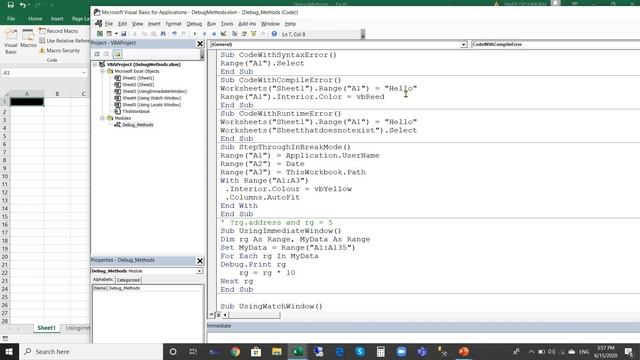This screenshot has height=360, width=640.
Task: Open the Debug_Methods Module properties dropdown
Action: [x=199, y=271]
